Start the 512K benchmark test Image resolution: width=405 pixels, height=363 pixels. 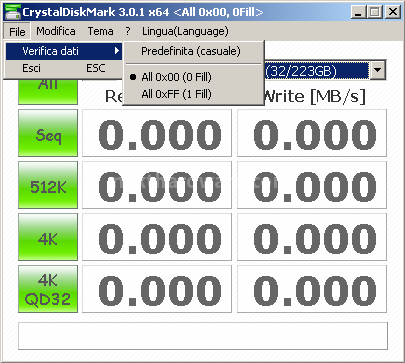click(x=48, y=185)
